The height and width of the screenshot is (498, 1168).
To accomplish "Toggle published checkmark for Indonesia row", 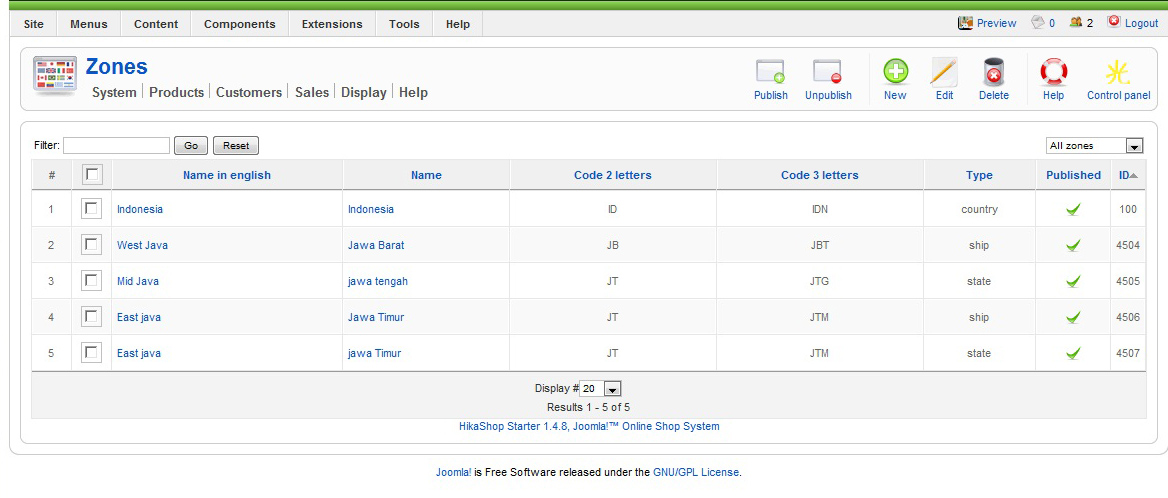I will pyautogui.click(x=1073, y=210).
